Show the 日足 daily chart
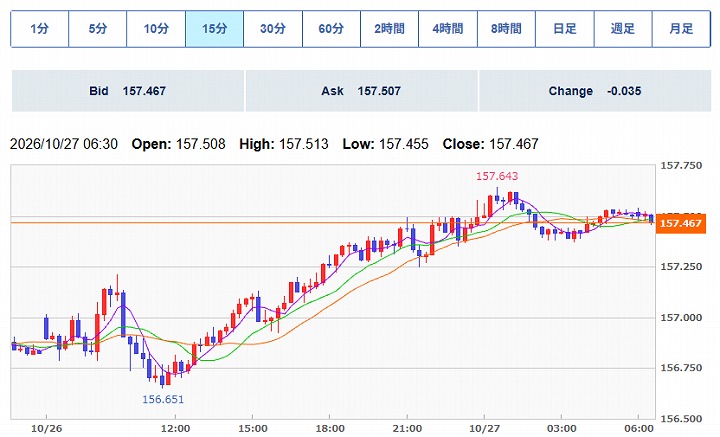The height and width of the screenshot is (437, 720). (x=564, y=29)
